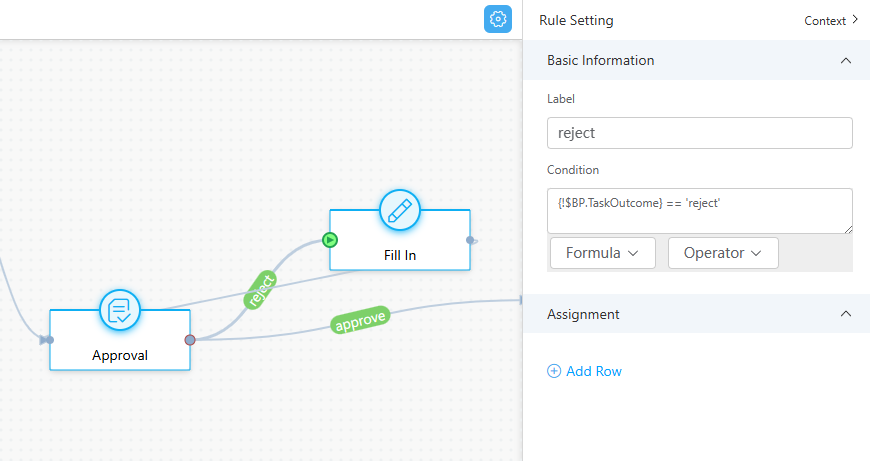870x461 pixels.
Task: Click the blue settings gear icon
Action: tap(498, 19)
